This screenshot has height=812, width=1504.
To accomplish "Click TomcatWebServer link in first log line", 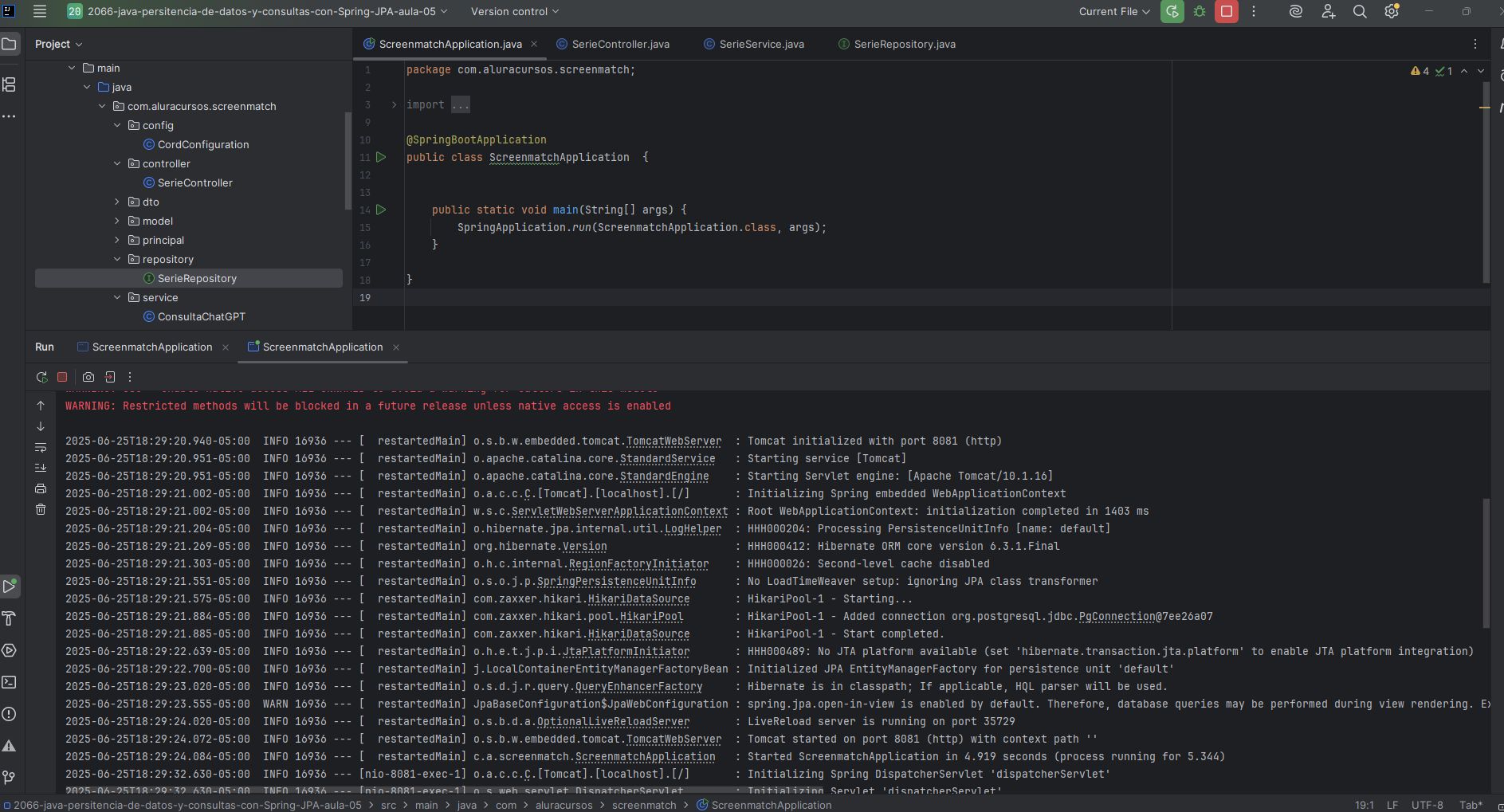I will (x=673, y=441).
